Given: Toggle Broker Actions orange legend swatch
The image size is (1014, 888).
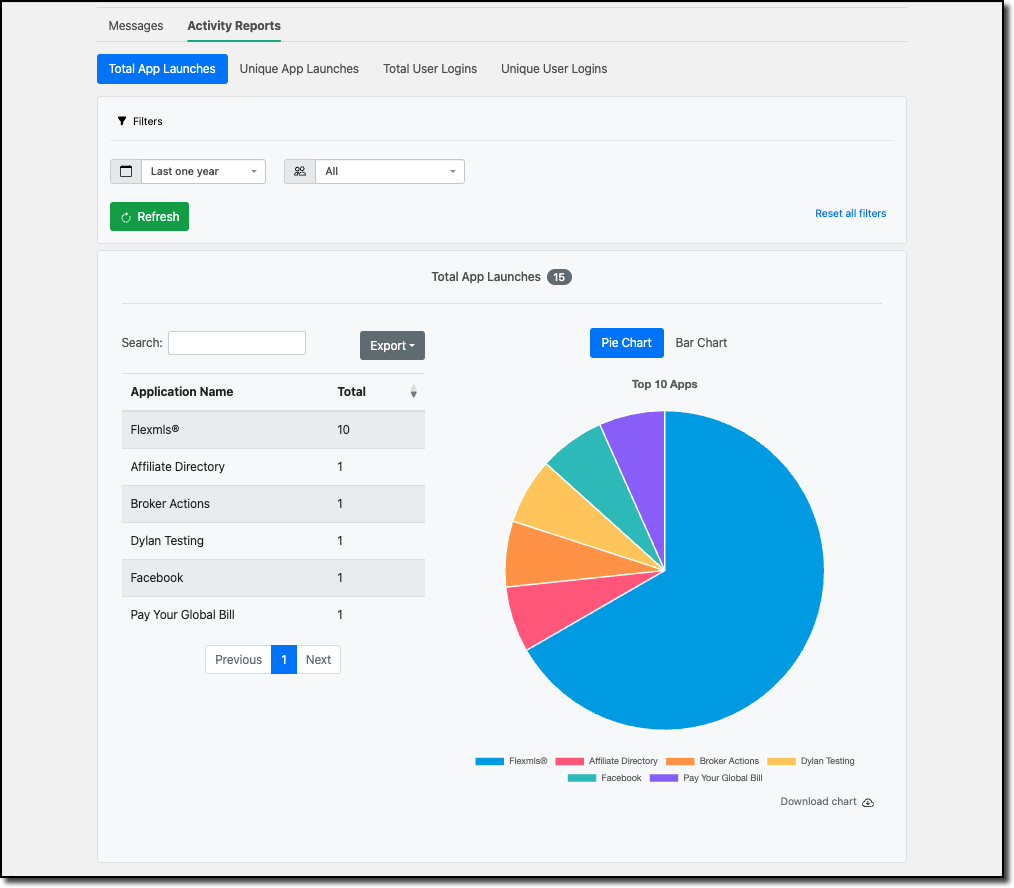Looking at the screenshot, I should point(680,761).
